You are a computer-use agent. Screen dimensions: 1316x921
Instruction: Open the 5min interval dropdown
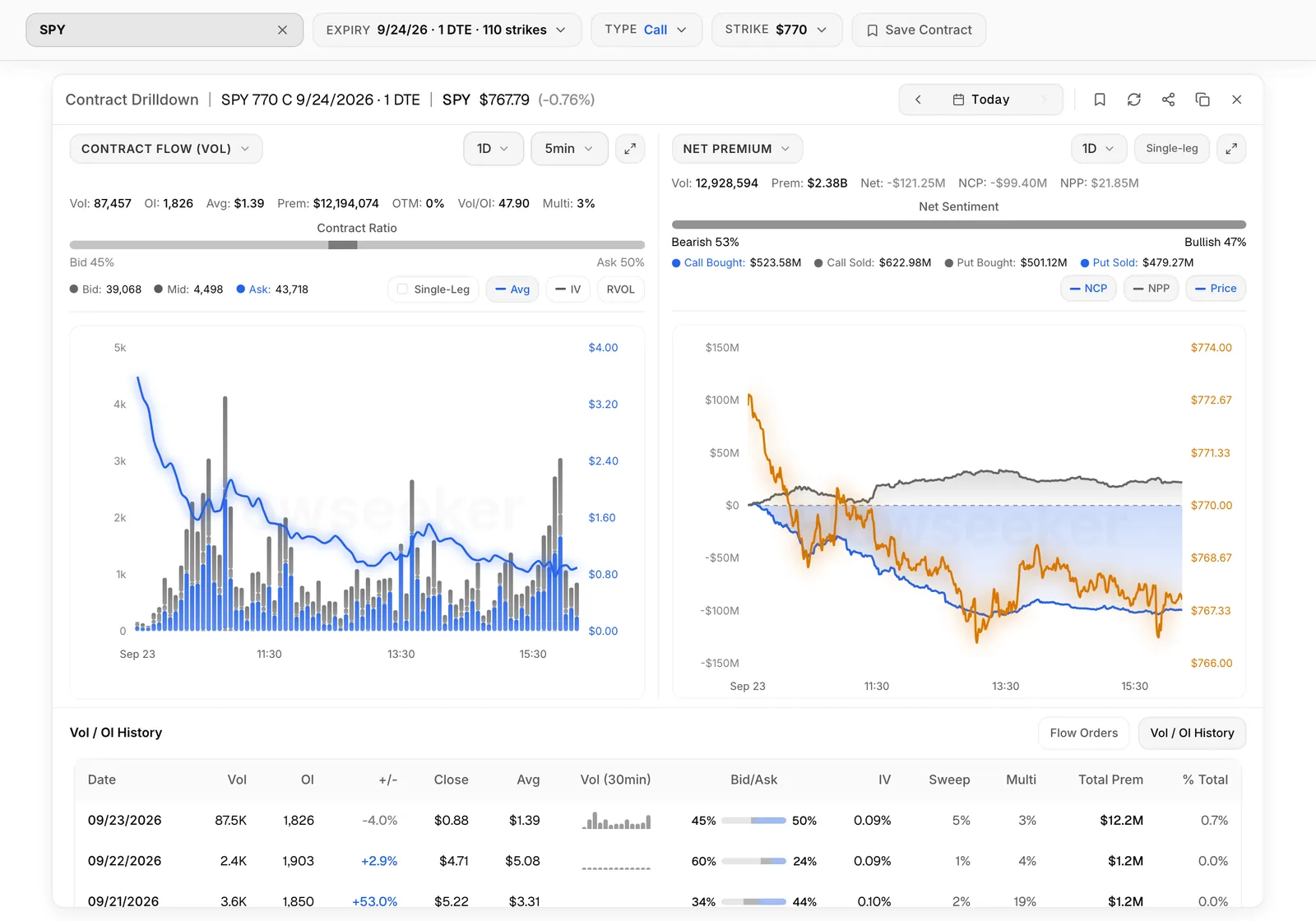(x=569, y=149)
